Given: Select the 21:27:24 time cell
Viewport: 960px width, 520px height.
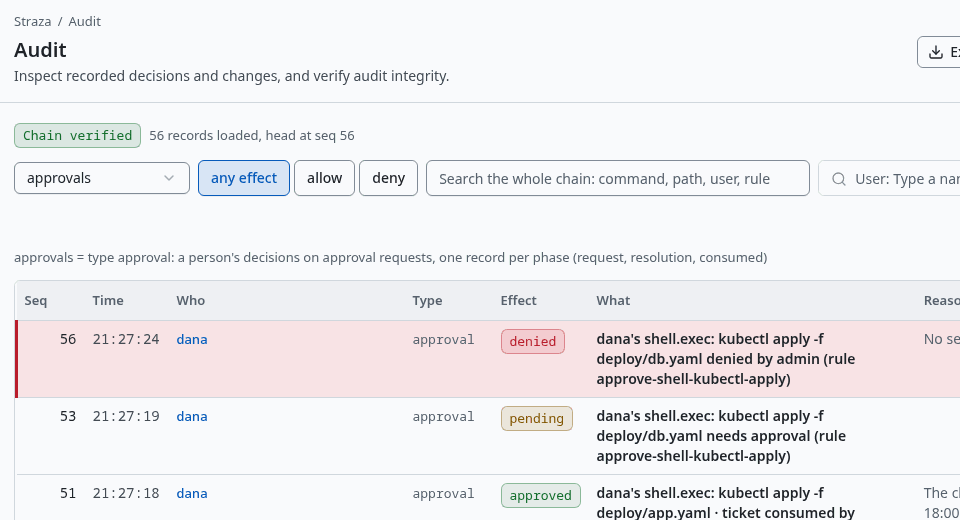Looking at the screenshot, I should [x=126, y=339].
